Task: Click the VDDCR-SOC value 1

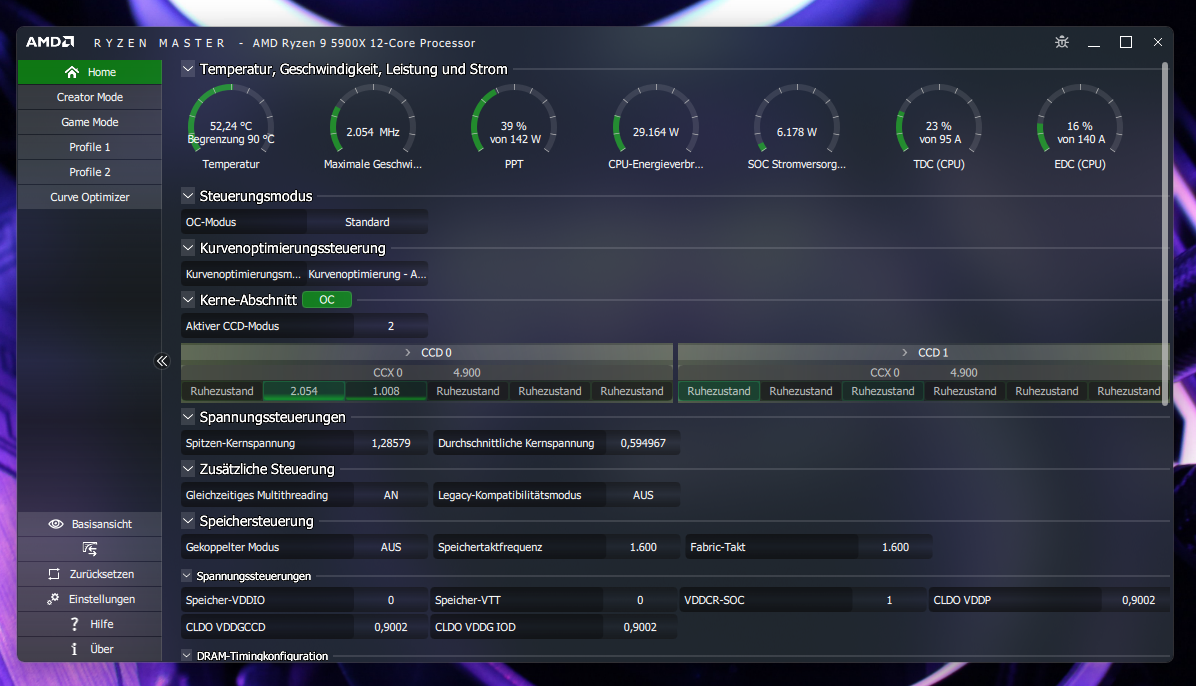Action: click(x=889, y=601)
